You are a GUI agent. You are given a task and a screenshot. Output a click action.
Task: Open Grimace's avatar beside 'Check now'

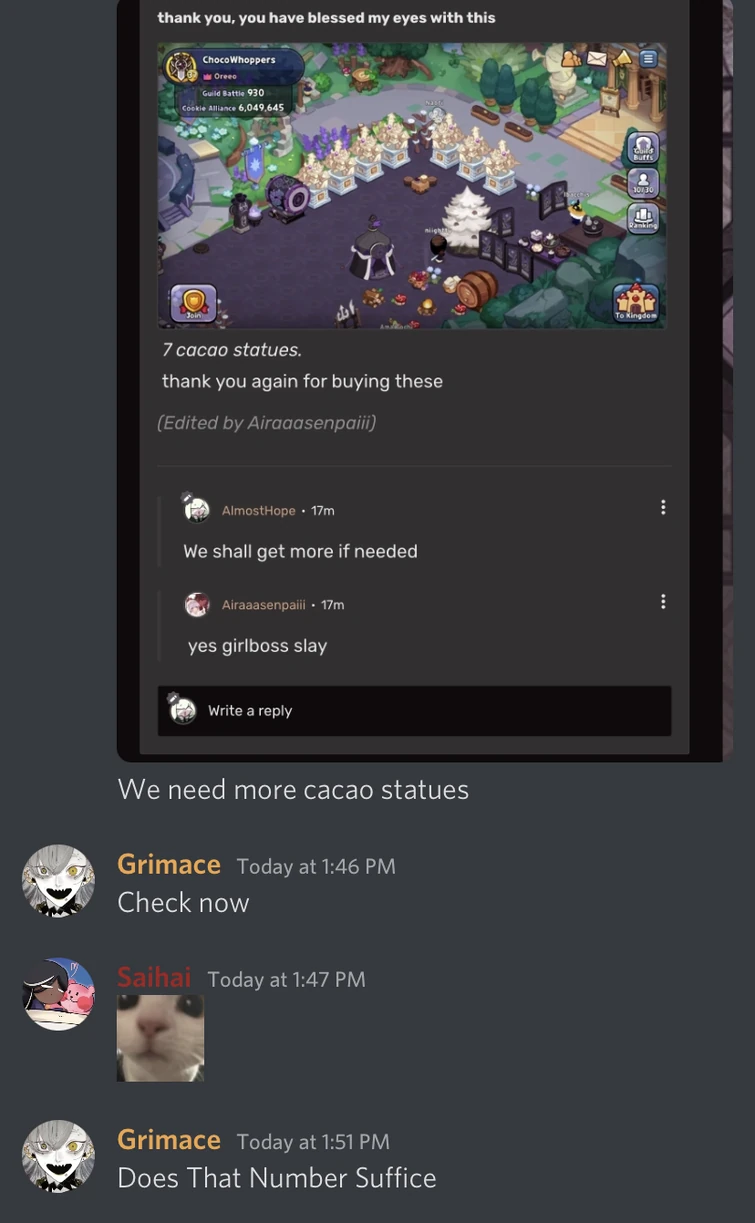coord(59,881)
